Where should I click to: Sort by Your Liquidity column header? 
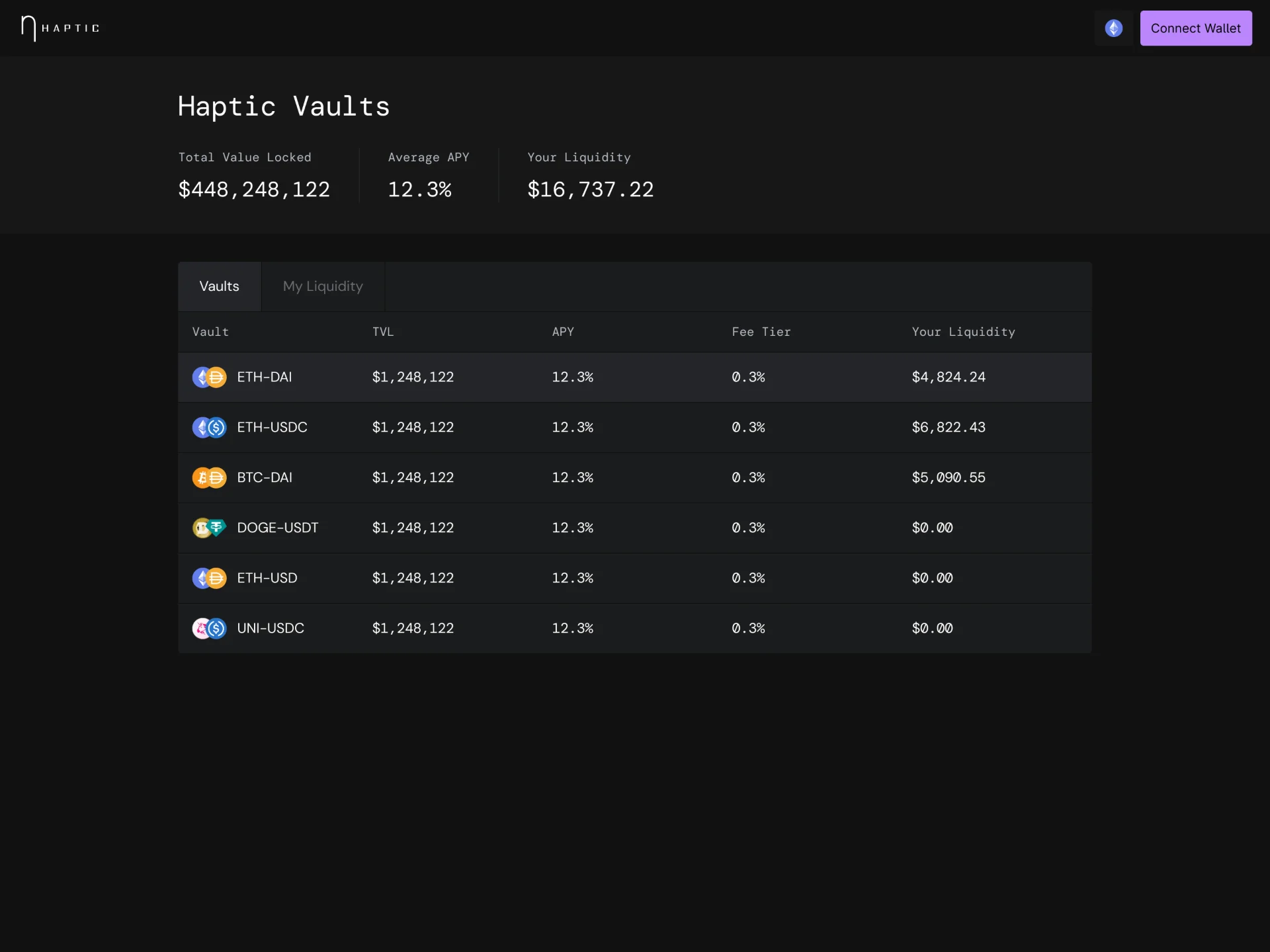coord(963,332)
